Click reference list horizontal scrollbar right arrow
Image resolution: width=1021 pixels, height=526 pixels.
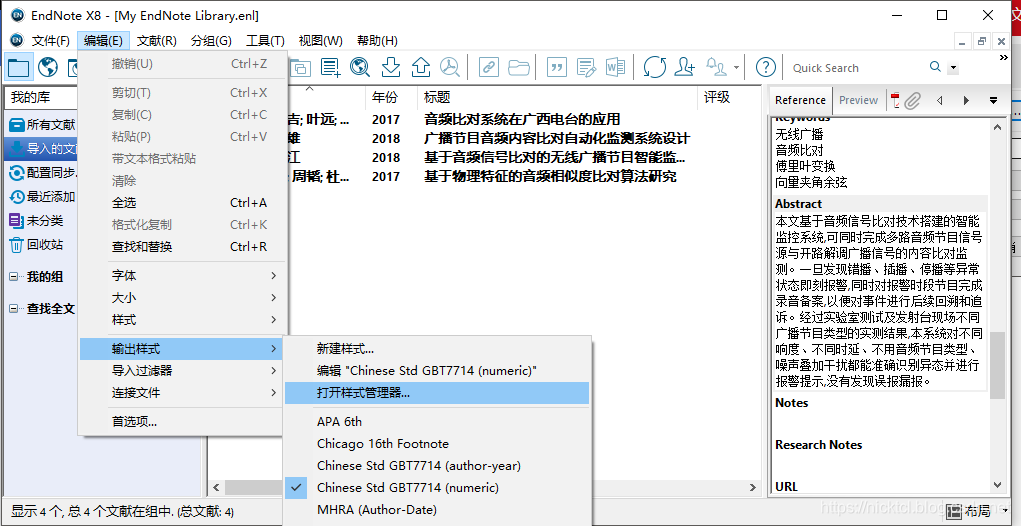pos(753,487)
